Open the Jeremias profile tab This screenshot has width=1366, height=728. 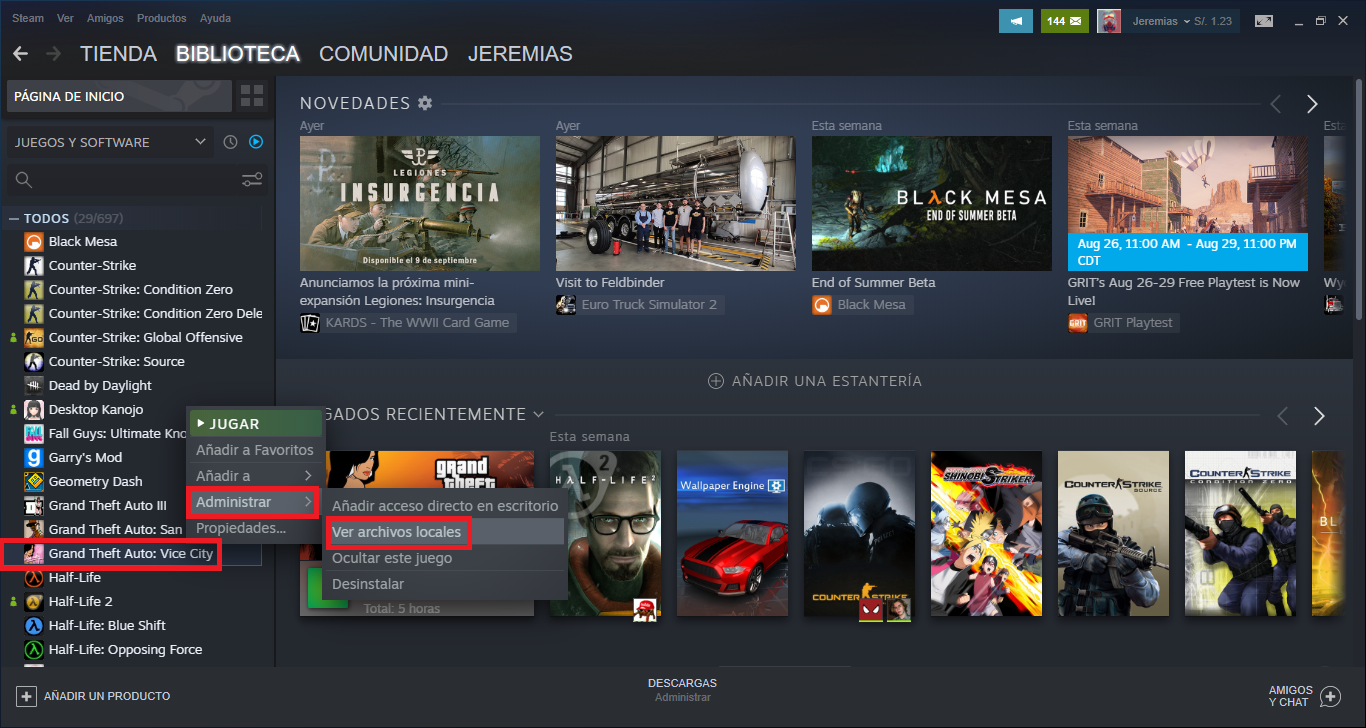[520, 54]
